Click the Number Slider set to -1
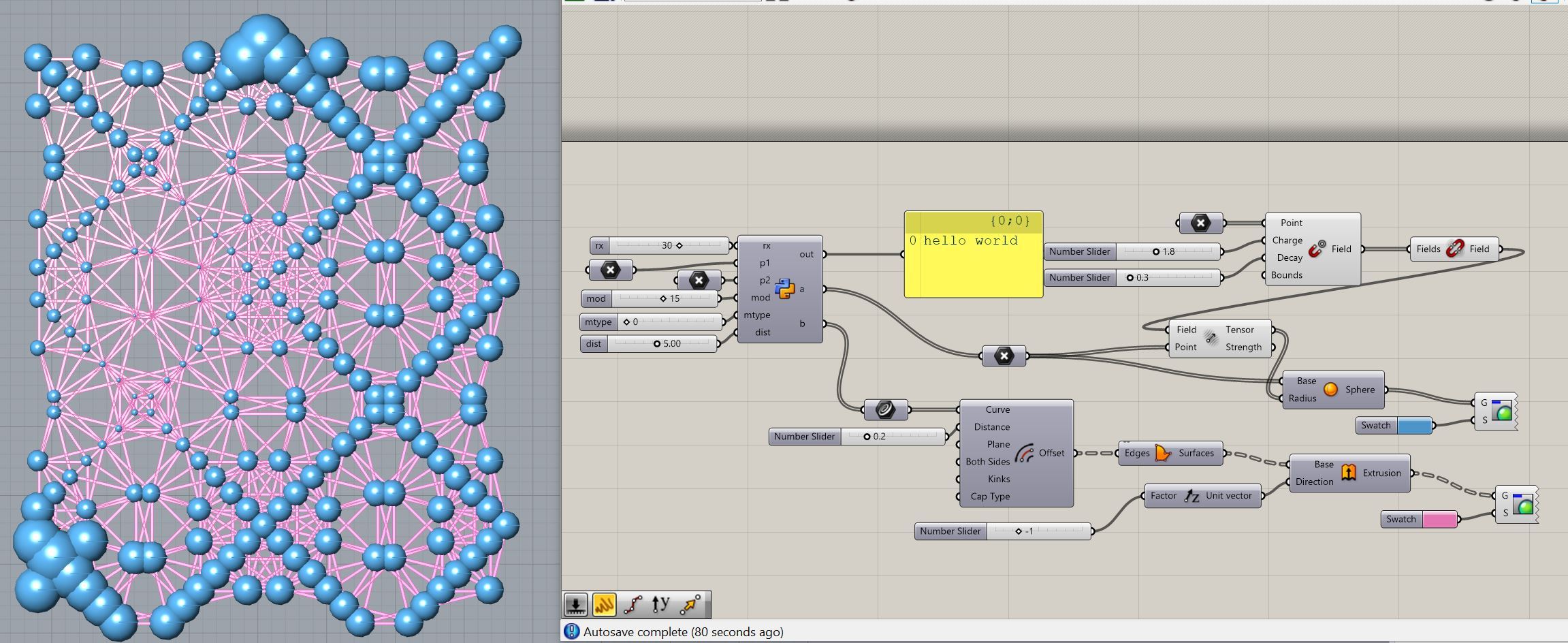 [x=1003, y=531]
